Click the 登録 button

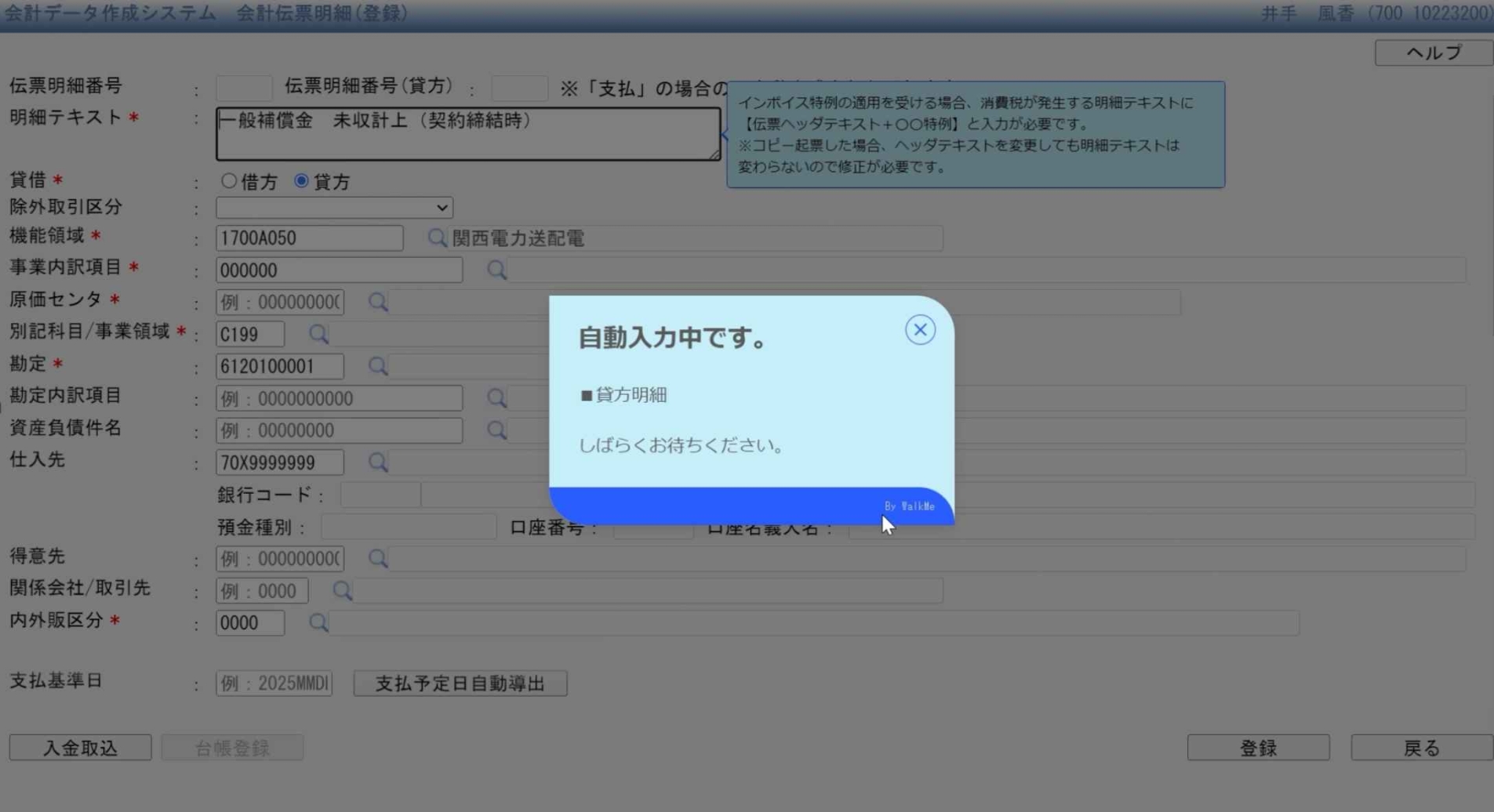pyautogui.click(x=1257, y=748)
